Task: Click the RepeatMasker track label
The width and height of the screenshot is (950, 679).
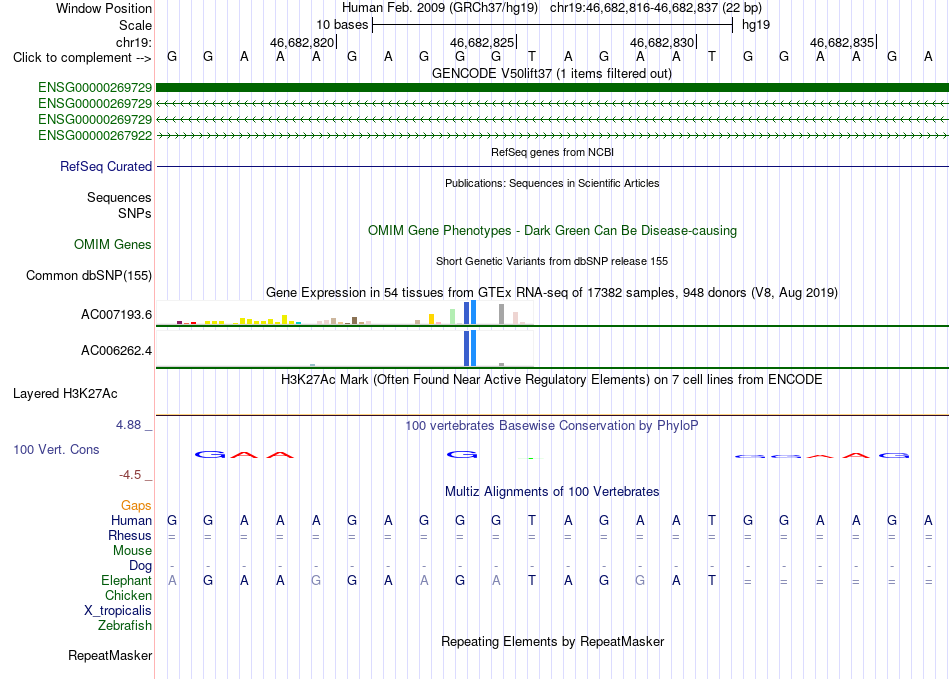Action: coord(110,656)
